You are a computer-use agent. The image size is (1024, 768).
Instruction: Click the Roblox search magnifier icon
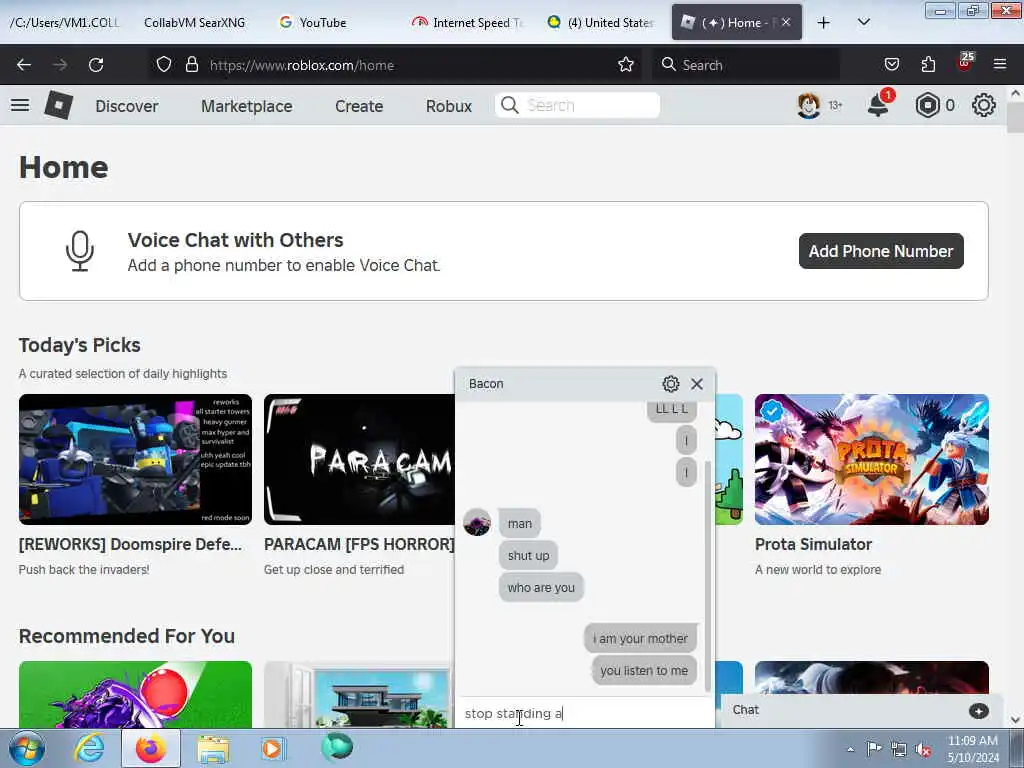pyautogui.click(x=510, y=105)
